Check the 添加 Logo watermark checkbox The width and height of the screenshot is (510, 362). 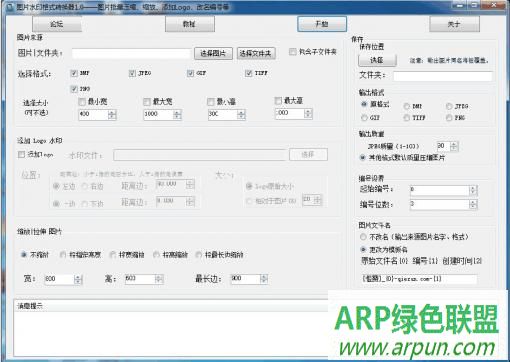coord(21,154)
